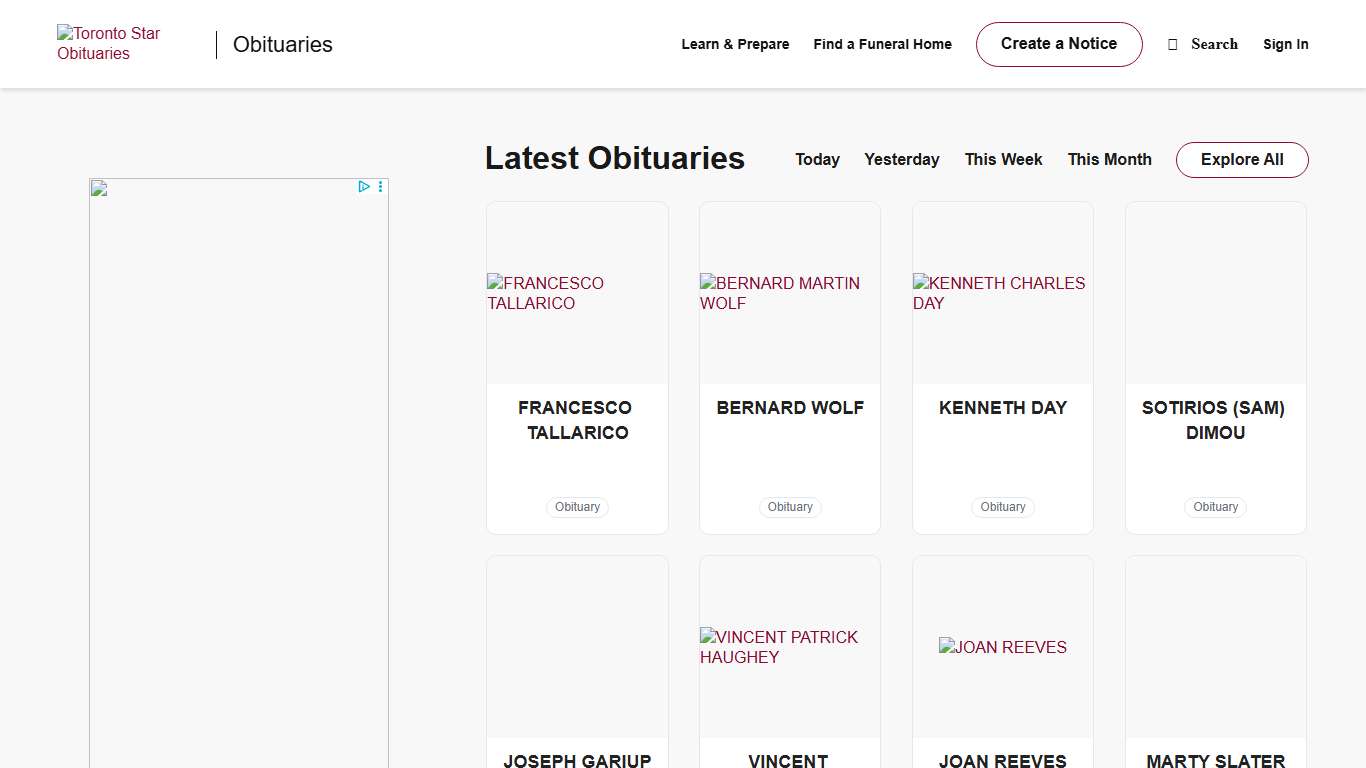Click the search magnifier icon
1366x768 pixels.
[x=1173, y=44]
